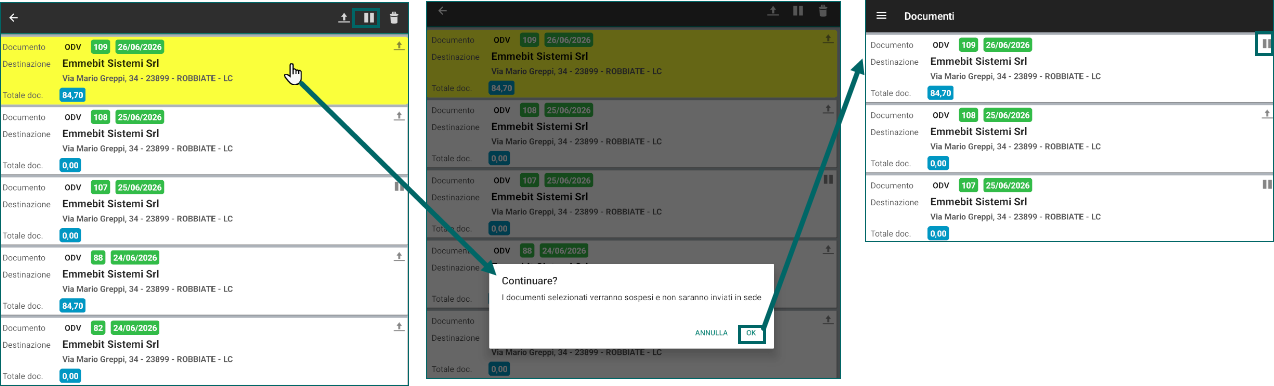
Task: Select document 108 row in right panel
Action: [1070, 138]
